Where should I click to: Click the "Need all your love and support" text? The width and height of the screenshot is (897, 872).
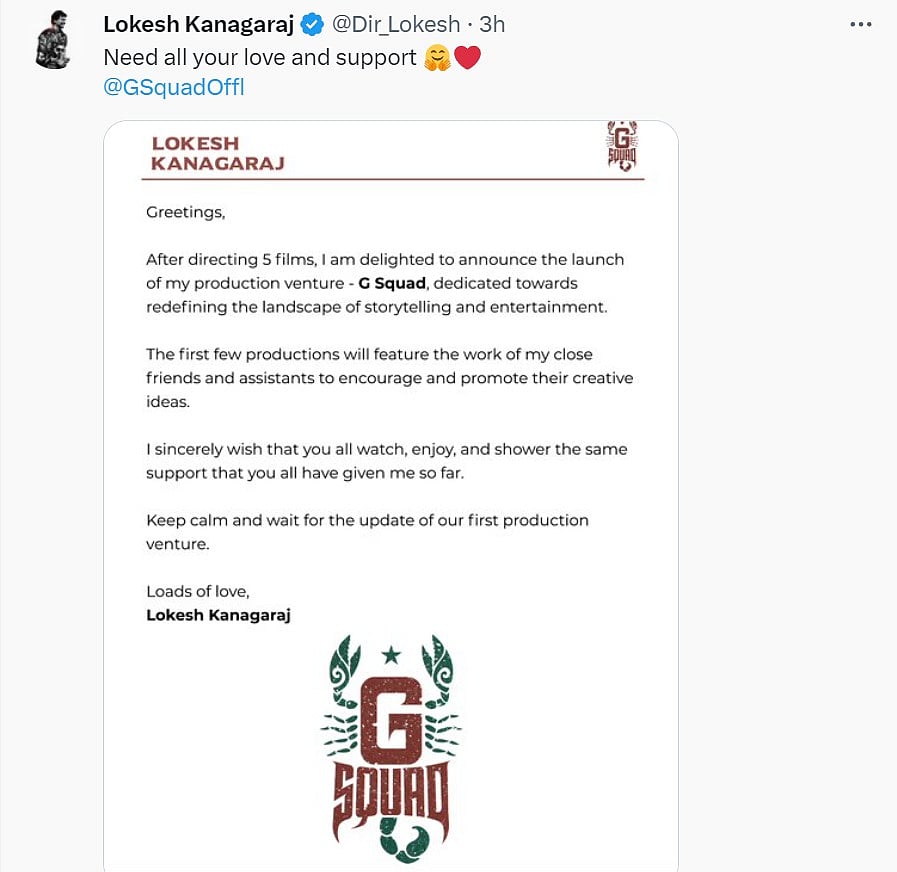[x=260, y=58]
